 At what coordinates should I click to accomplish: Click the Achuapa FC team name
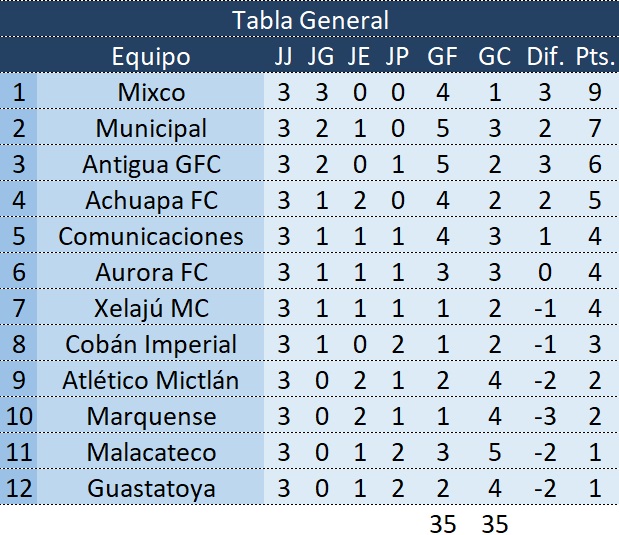151,200
